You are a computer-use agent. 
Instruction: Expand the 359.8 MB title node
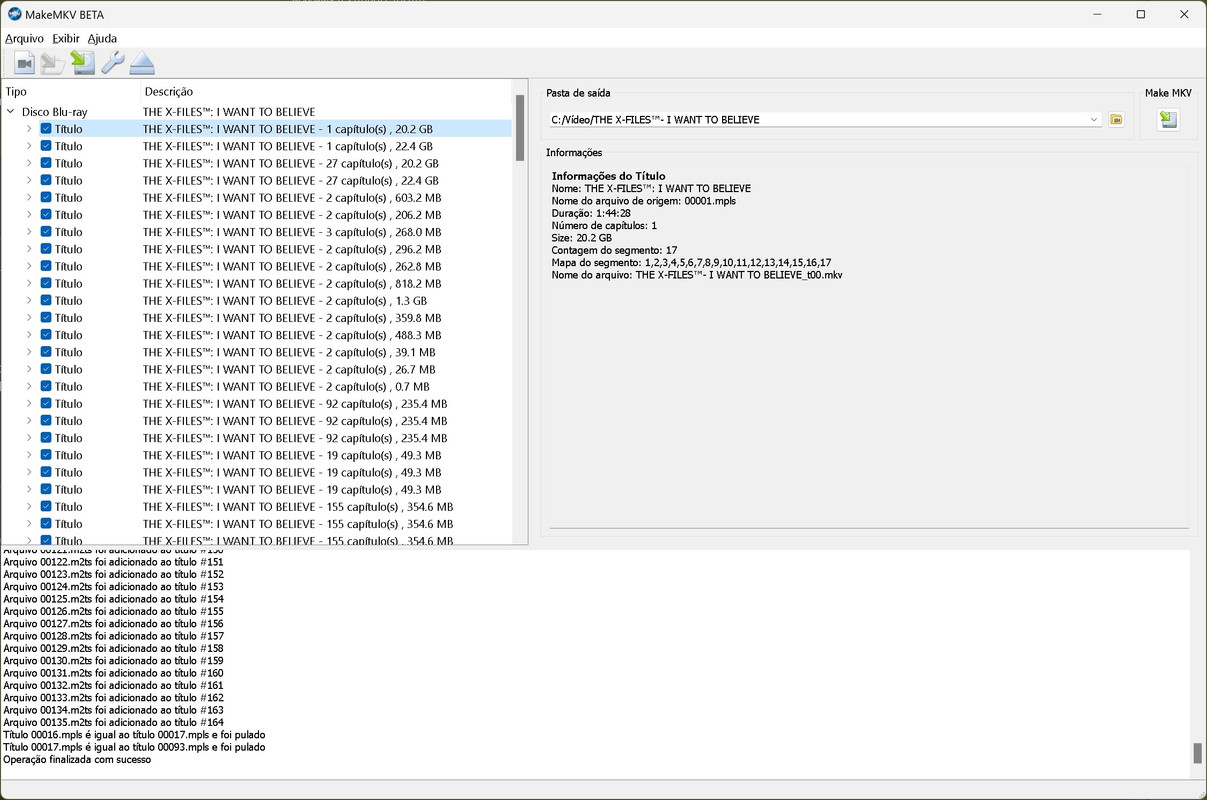click(x=29, y=318)
